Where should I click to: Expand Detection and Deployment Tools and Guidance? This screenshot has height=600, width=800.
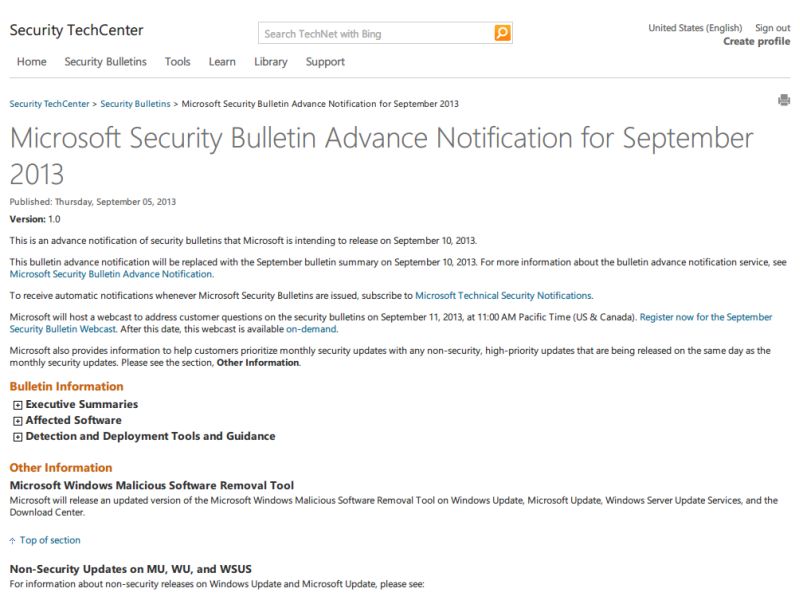point(18,437)
